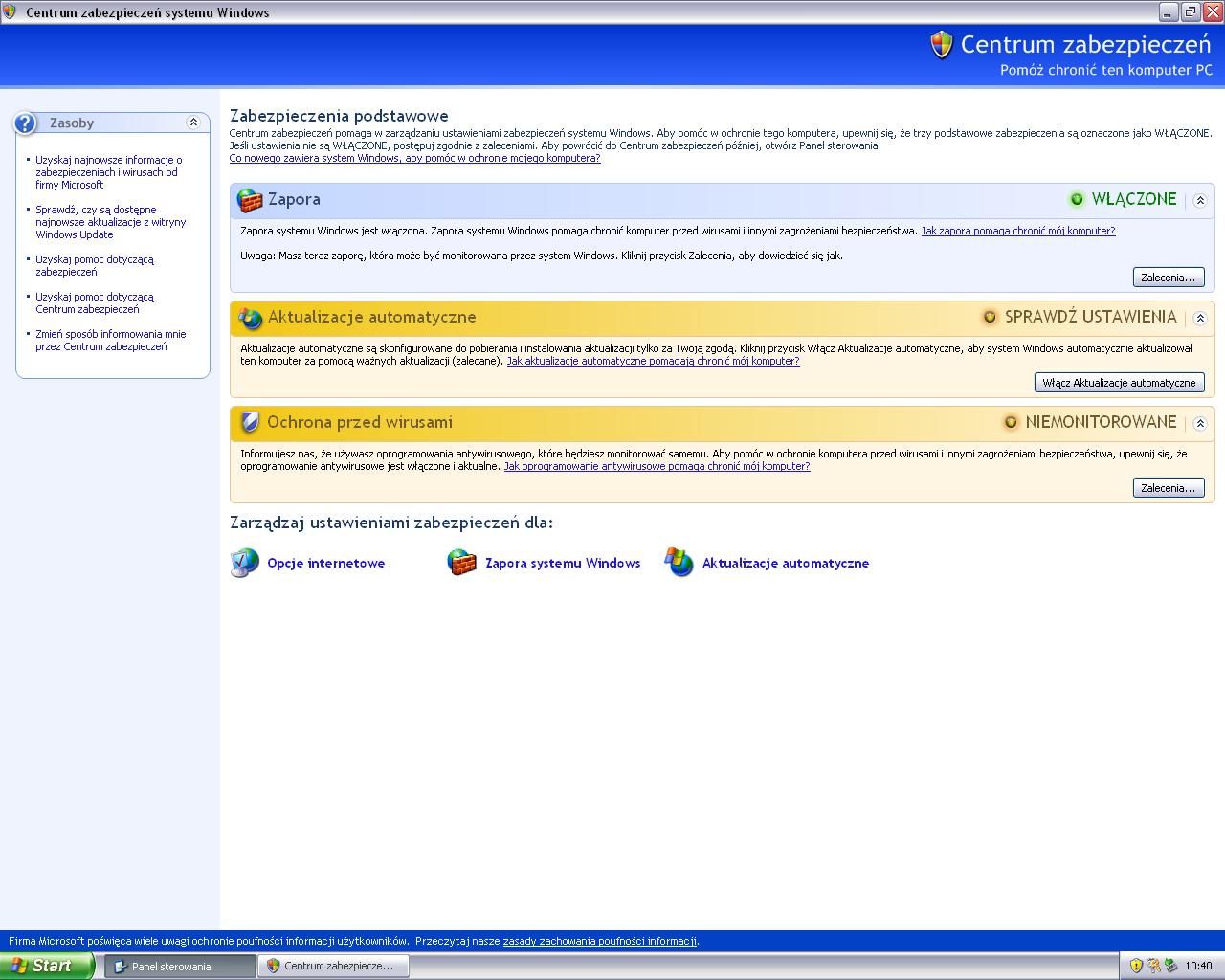Open link to check Windows Update for updates
Image resolution: width=1225 pixels, height=980 pixels.
[x=111, y=222]
